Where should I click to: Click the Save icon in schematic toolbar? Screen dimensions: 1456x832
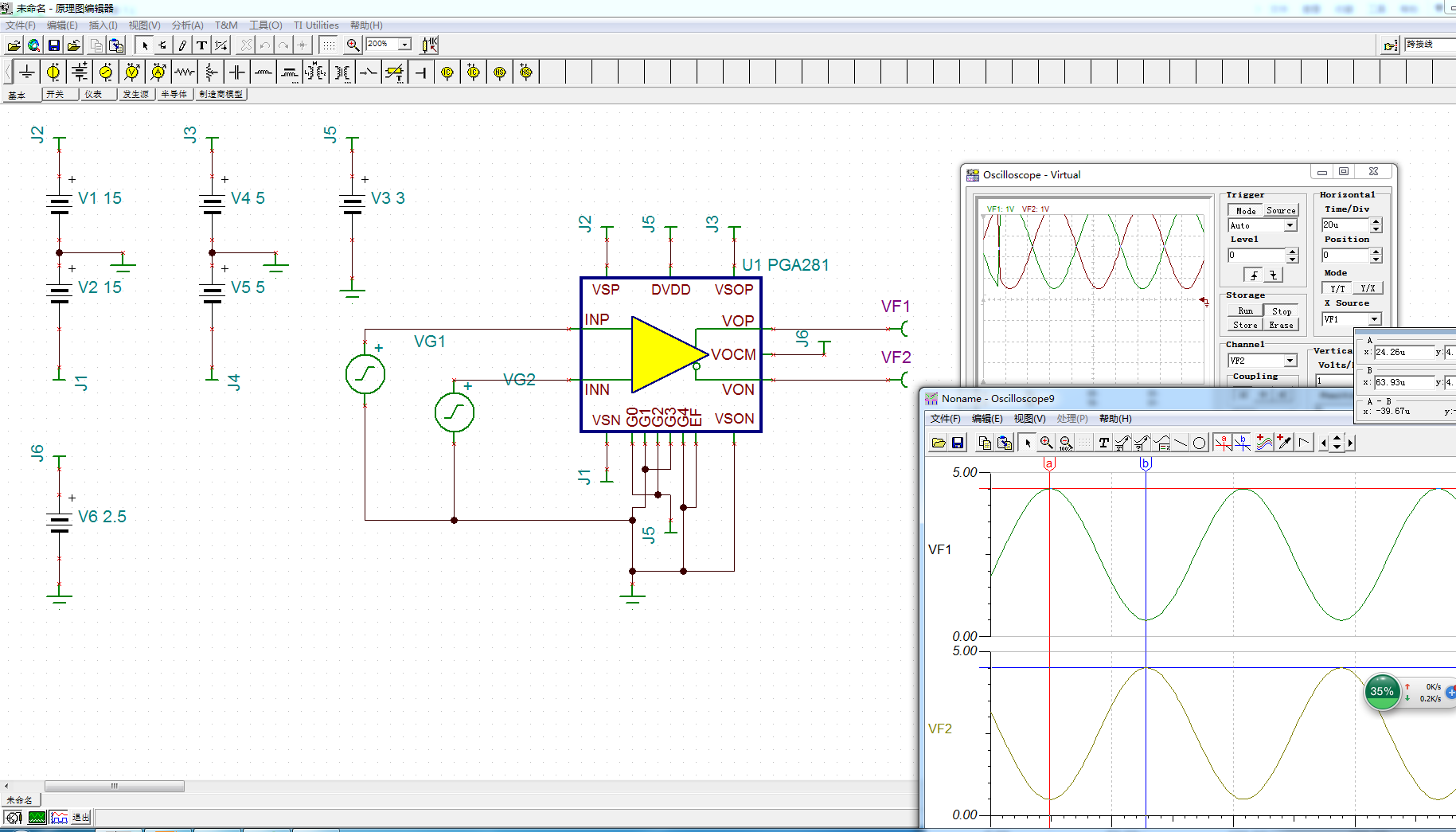tap(54, 45)
